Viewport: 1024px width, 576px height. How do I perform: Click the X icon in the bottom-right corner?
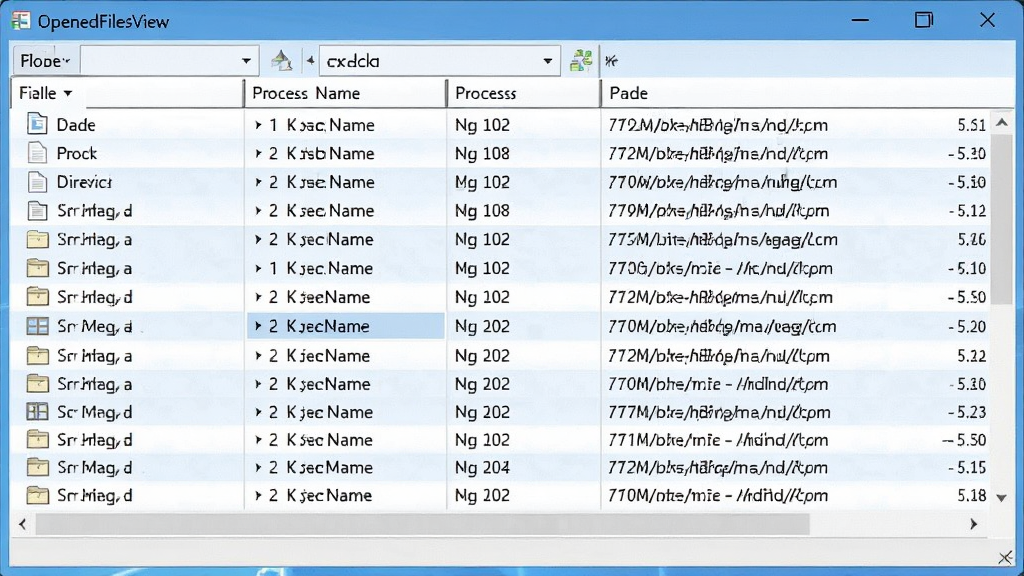click(1006, 557)
